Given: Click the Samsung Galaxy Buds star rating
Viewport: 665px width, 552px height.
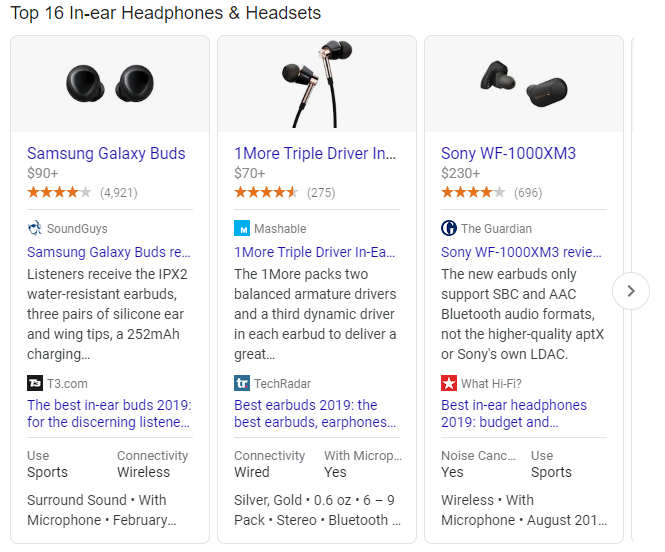Looking at the screenshot, I should point(59,192).
